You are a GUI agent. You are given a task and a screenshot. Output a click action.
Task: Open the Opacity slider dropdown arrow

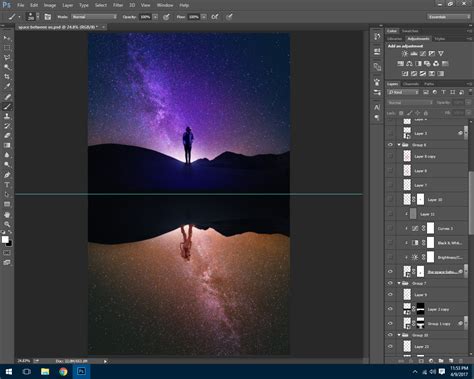tap(155, 17)
